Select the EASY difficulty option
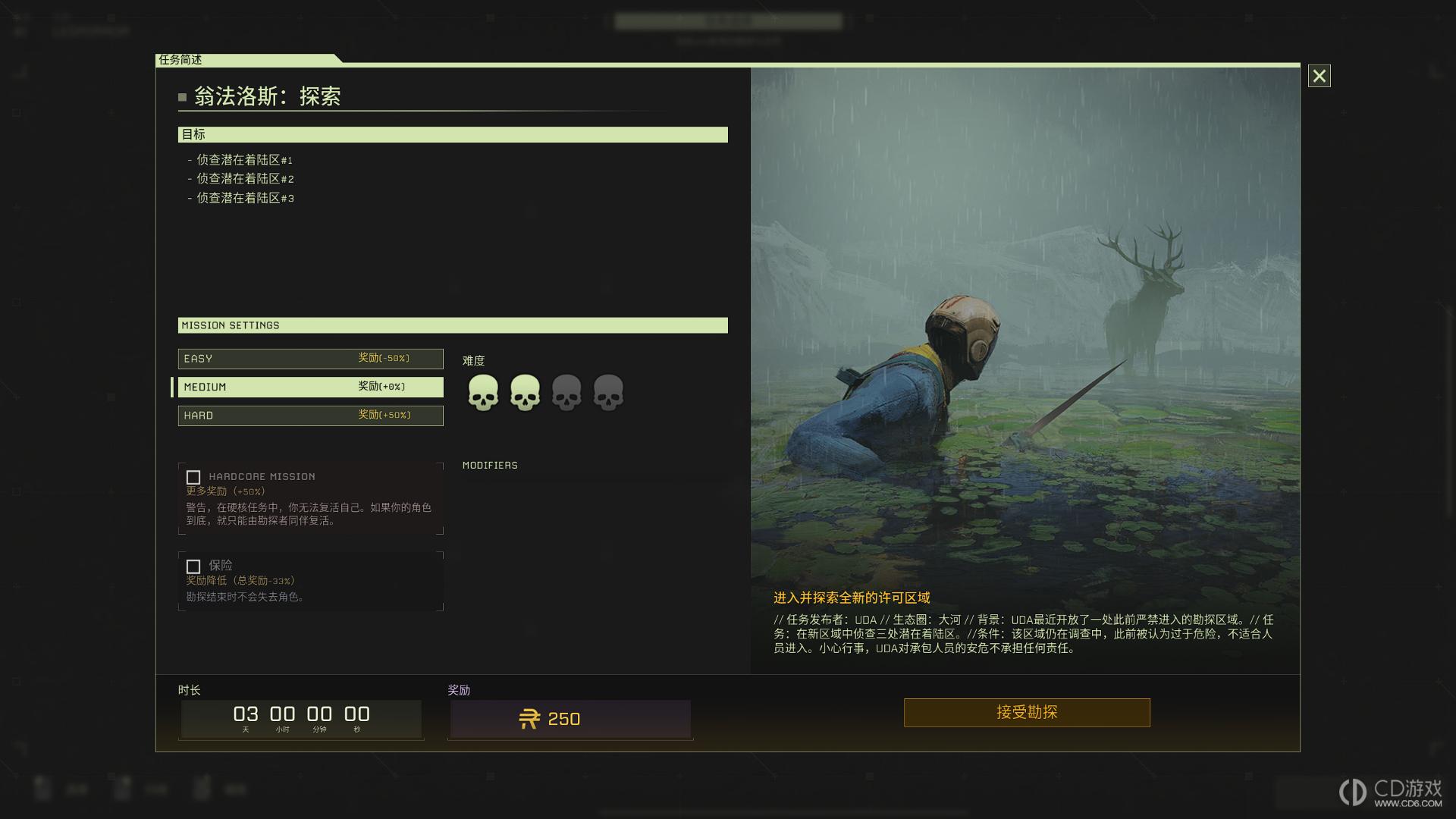1456x819 pixels. [x=310, y=359]
